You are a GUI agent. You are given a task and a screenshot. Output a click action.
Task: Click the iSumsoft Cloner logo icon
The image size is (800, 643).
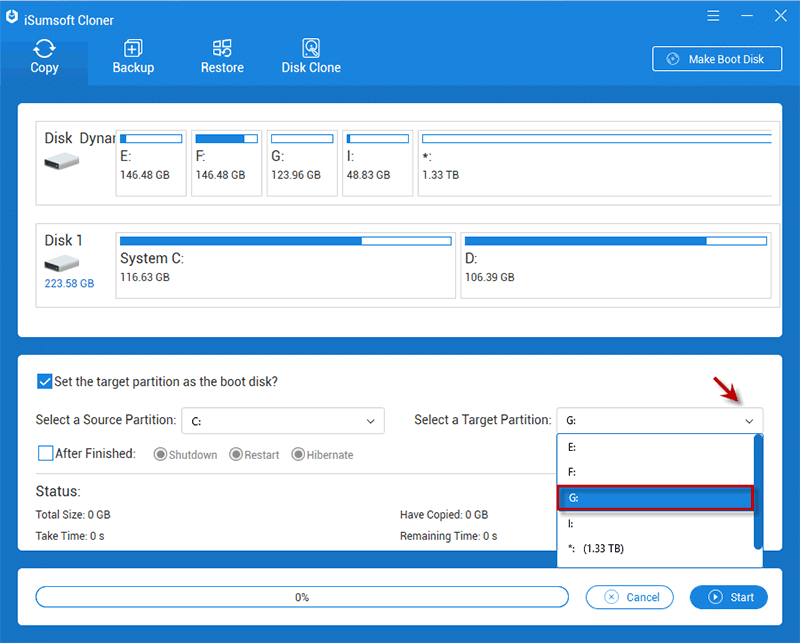(13, 19)
